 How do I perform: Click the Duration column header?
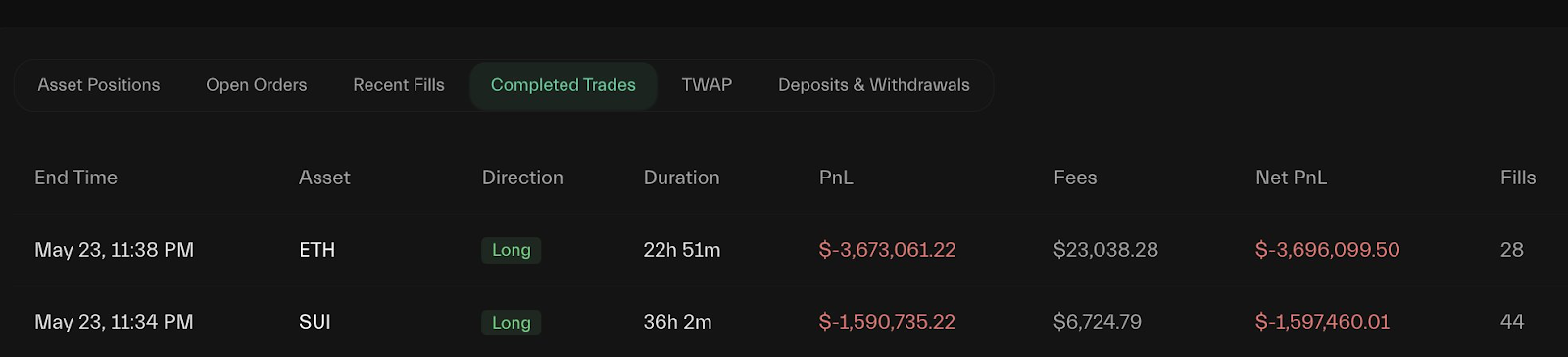[682, 178]
